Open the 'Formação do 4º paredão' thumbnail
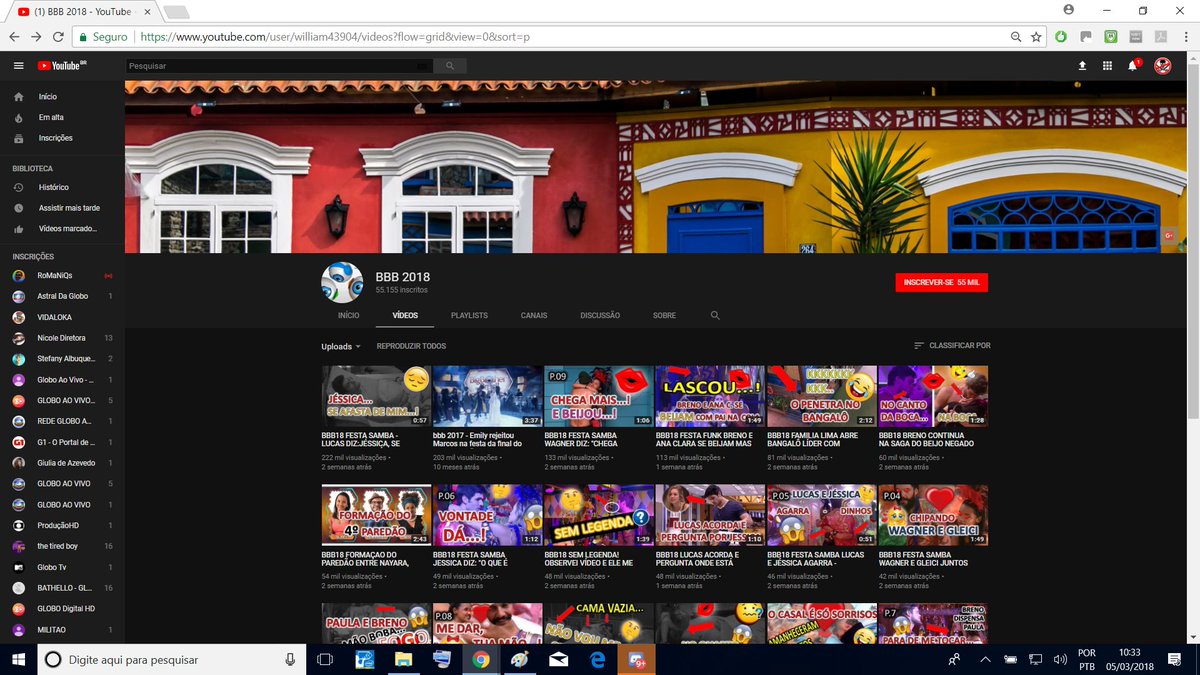Screen dimensions: 1200x675 click(376, 516)
